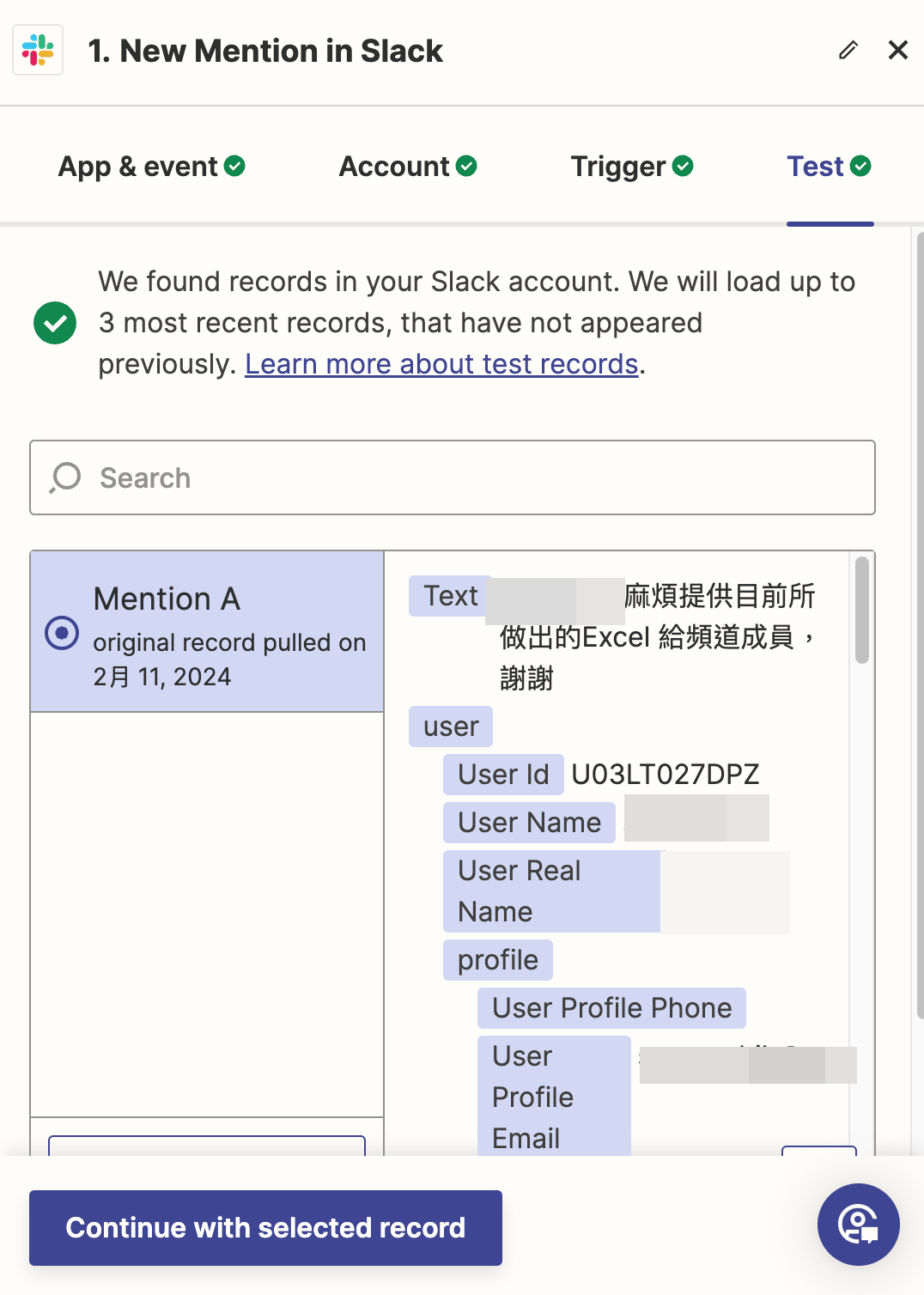Select the Mention A radio button
This screenshot has width=924, height=1295.
click(62, 633)
